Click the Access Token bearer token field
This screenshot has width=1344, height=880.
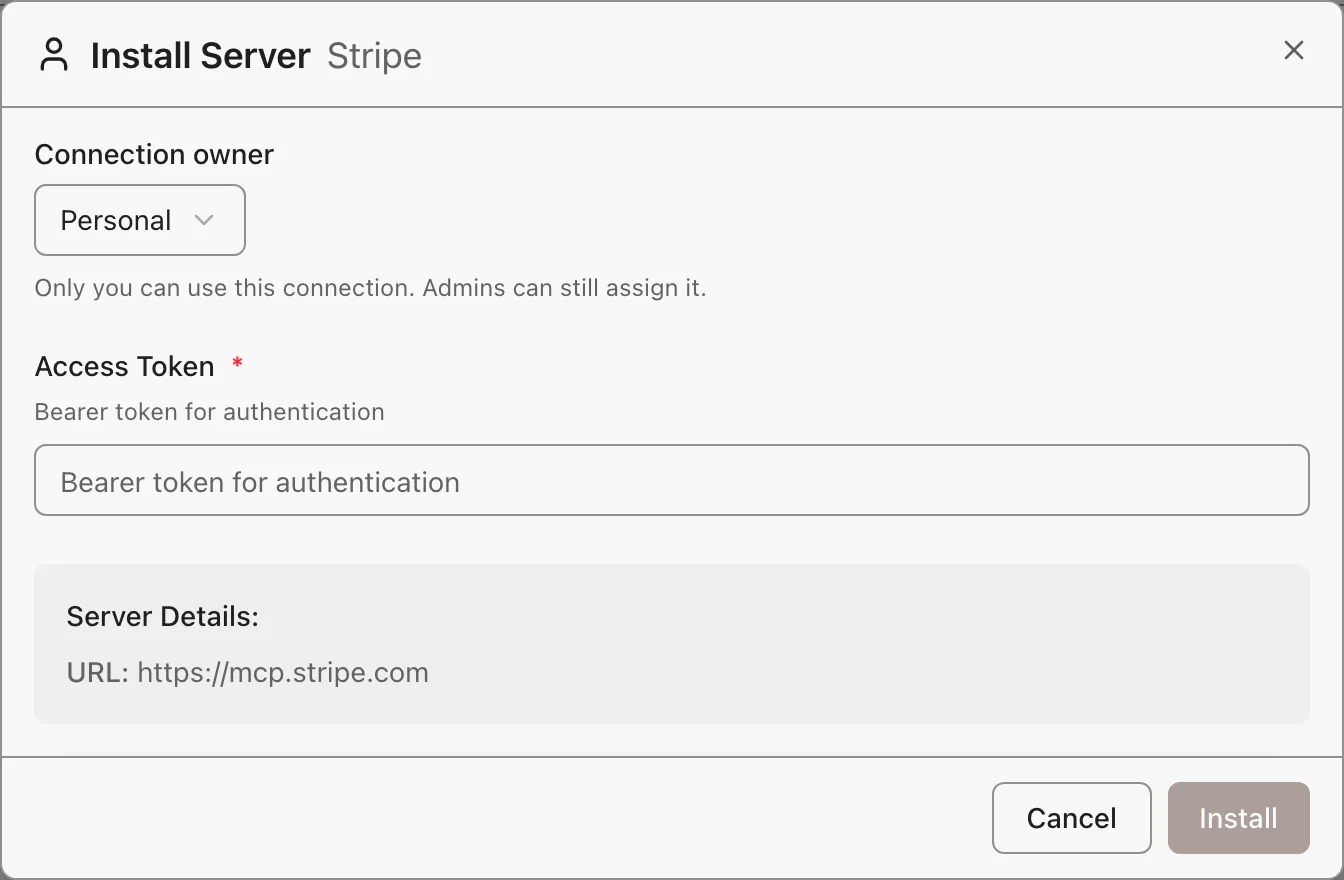click(672, 480)
